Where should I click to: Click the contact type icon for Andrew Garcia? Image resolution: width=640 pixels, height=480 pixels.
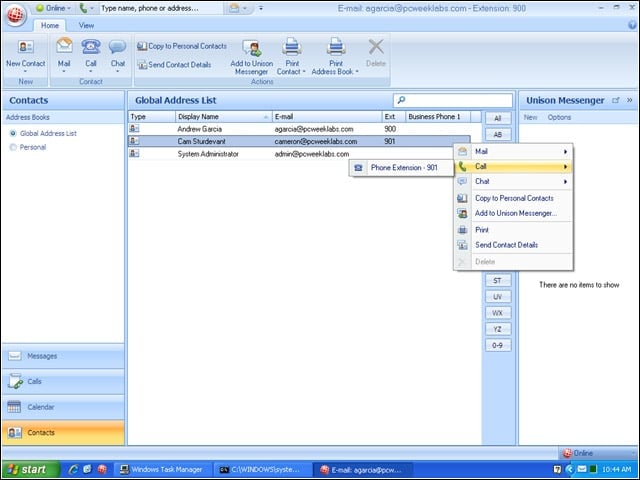tap(134, 129)
